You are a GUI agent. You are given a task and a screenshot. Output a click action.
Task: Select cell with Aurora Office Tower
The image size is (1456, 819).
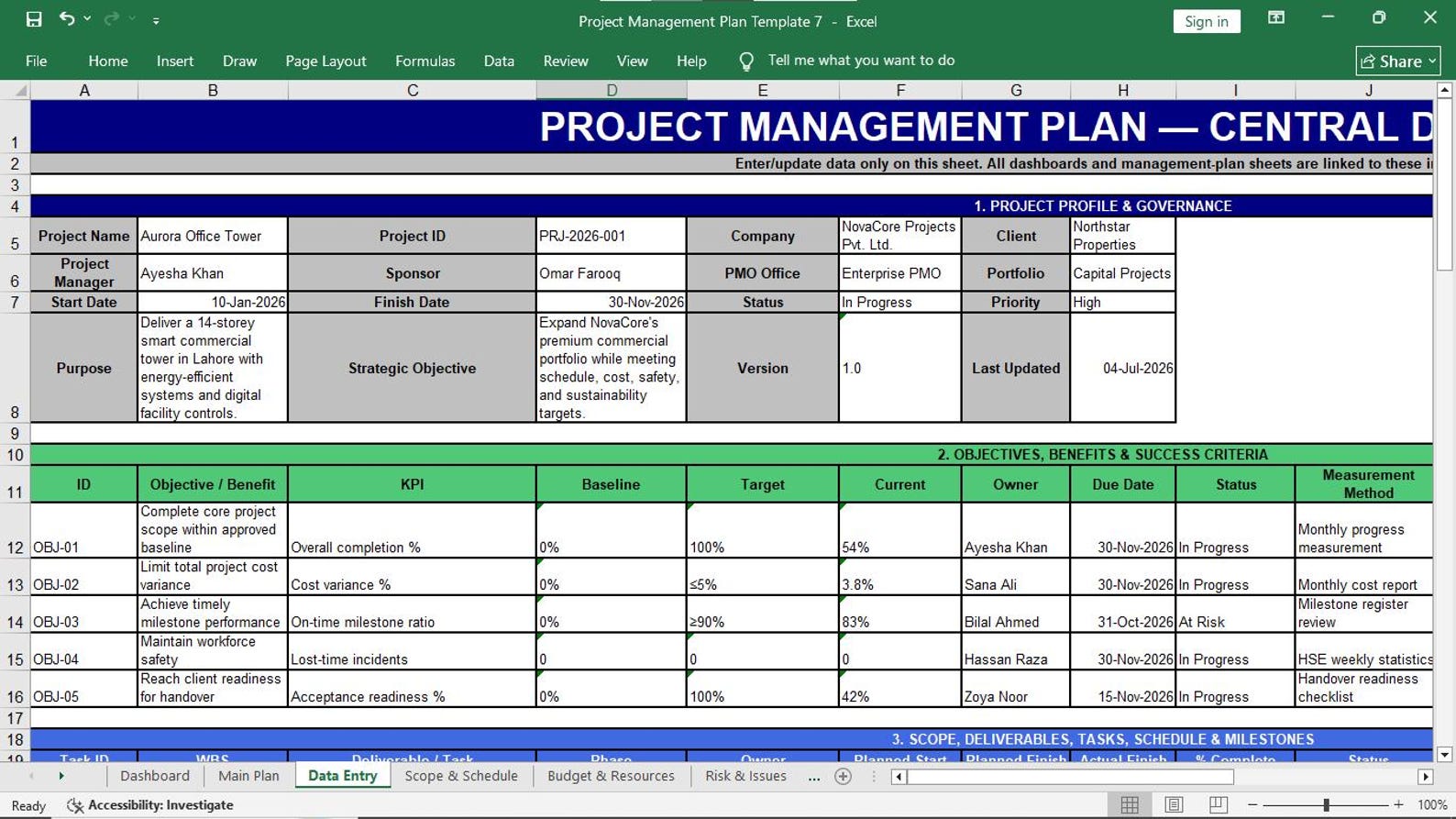[x=213, y=236]
